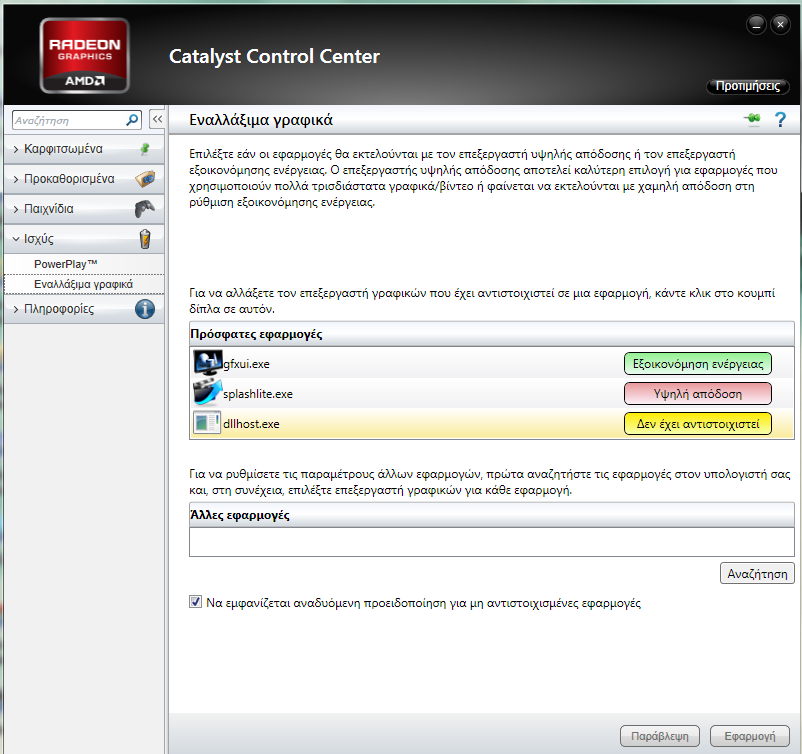Toggle splashlite.exe from Υψηλή απόδοση mode
The height and width of the screenshot is (754, 802).
[698, 394]
